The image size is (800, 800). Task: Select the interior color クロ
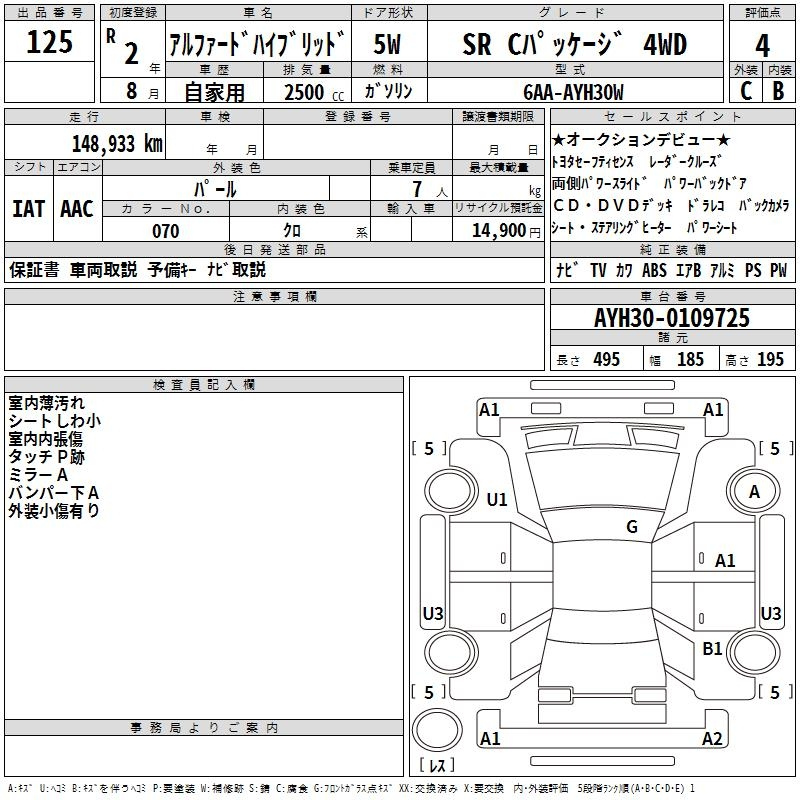click(x=292, y=231)
